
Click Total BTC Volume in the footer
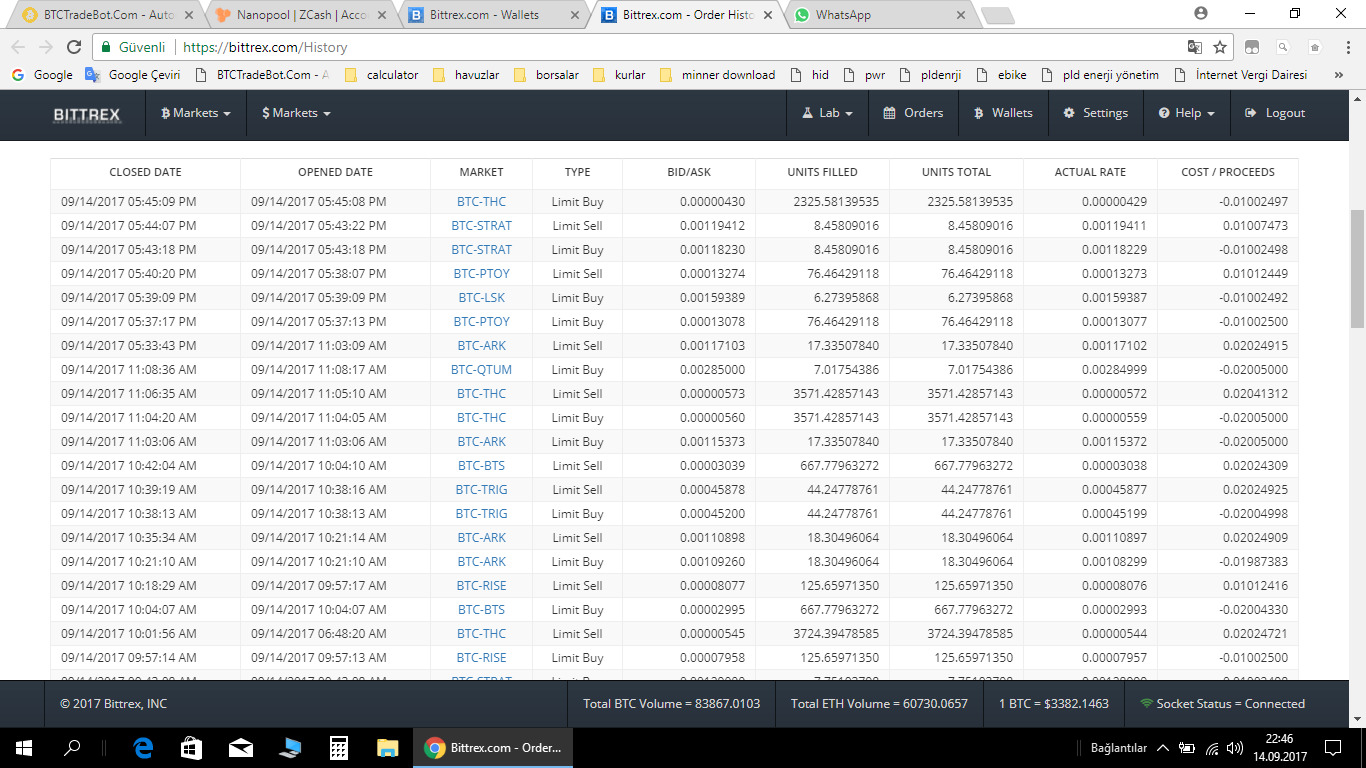[x=672, y=704]
